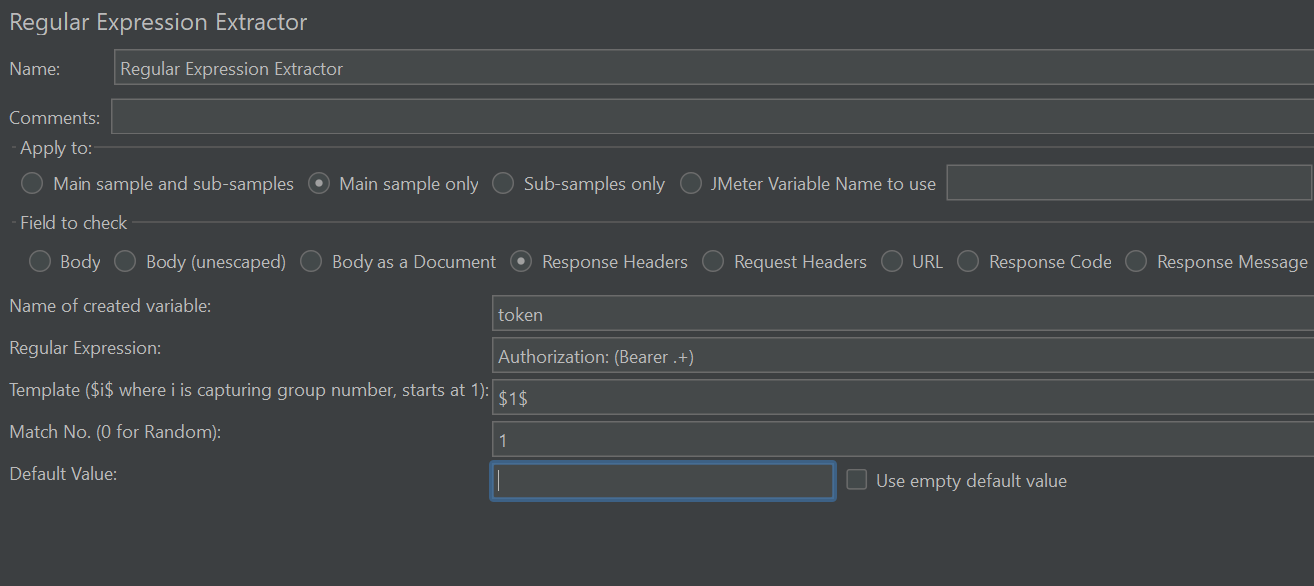Select Body as a Document option
1314x586 pixels.
(x=312, y=262)
